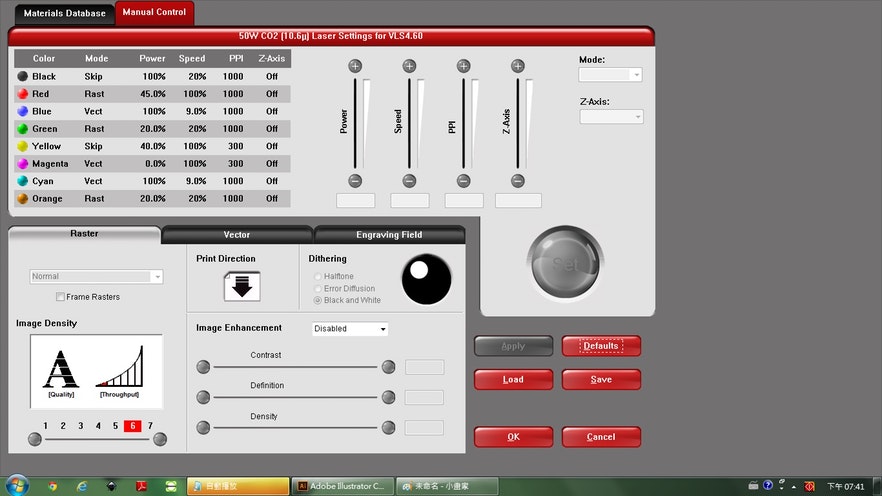The width and height of the screenshot is (882, 496).
Task: Set image density to level 4
Action: click(x=98, y=426)
